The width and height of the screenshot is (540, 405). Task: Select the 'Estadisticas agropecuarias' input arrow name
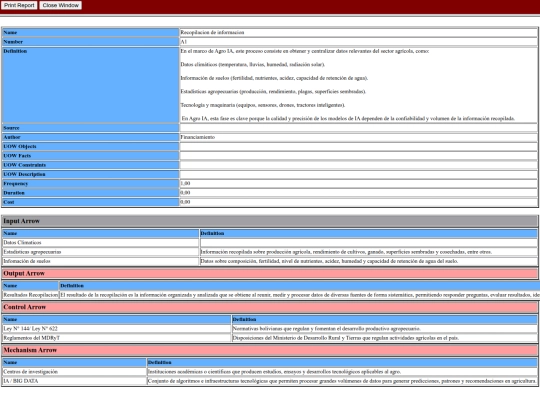tap(32, 252)
